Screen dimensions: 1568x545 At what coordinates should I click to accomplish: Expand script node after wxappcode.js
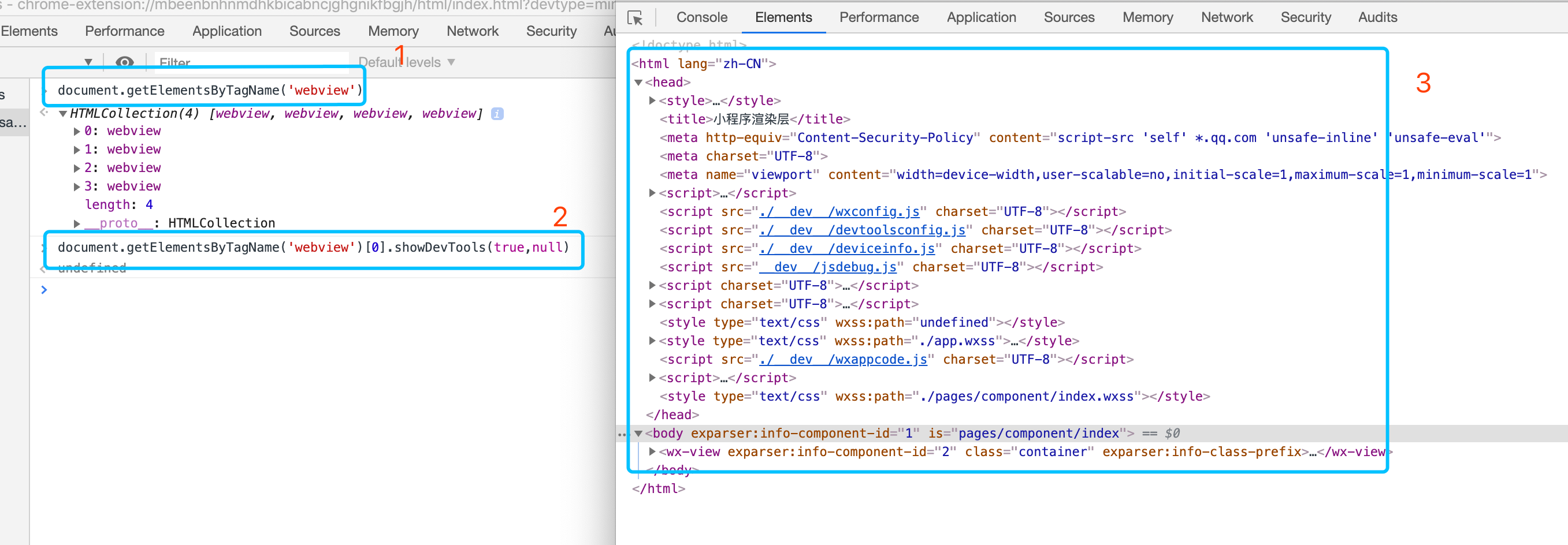(x=652, y=378)
